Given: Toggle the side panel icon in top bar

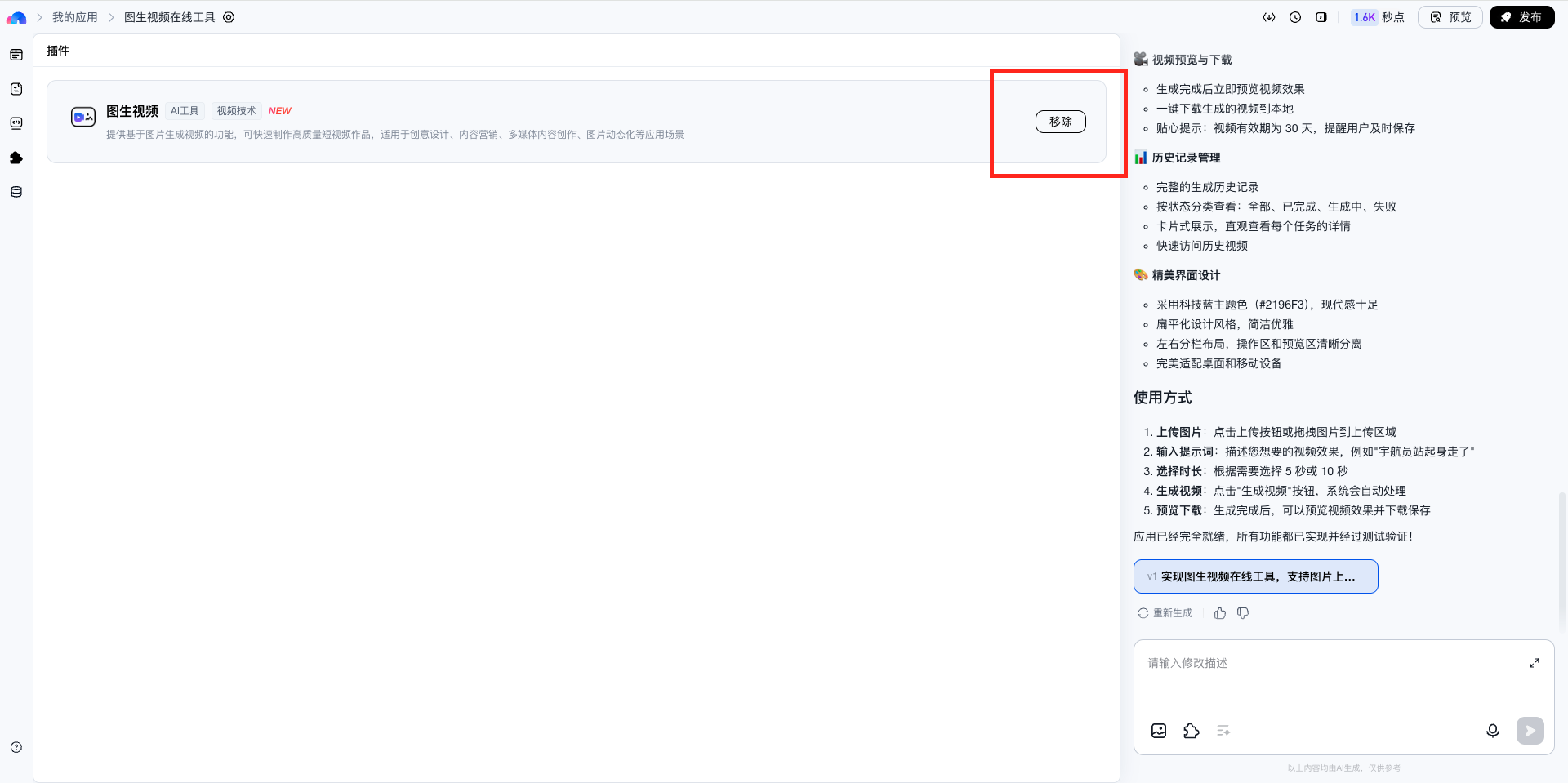Looking at the screenshot, I should click(x=1321, y=17).
